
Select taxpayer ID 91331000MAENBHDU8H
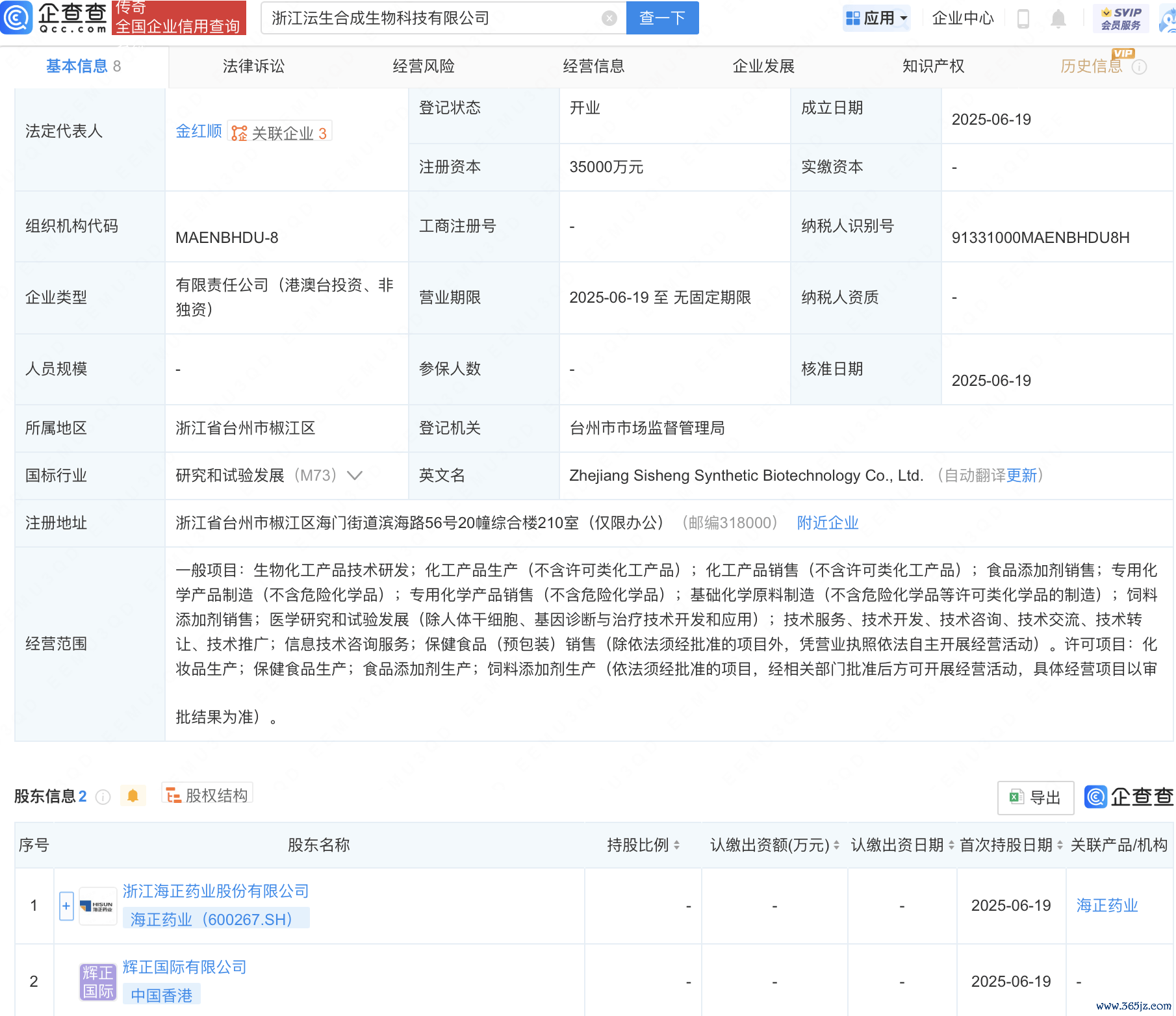[x=1040, y=238]
